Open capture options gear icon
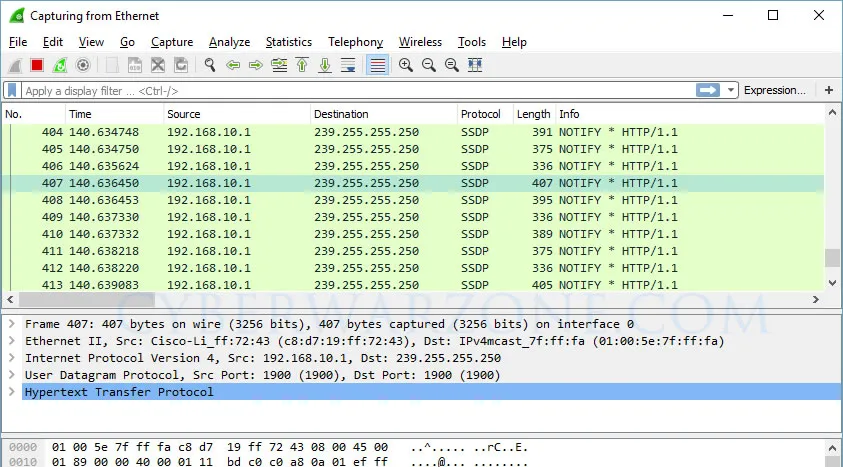 (x=83, y=65)
